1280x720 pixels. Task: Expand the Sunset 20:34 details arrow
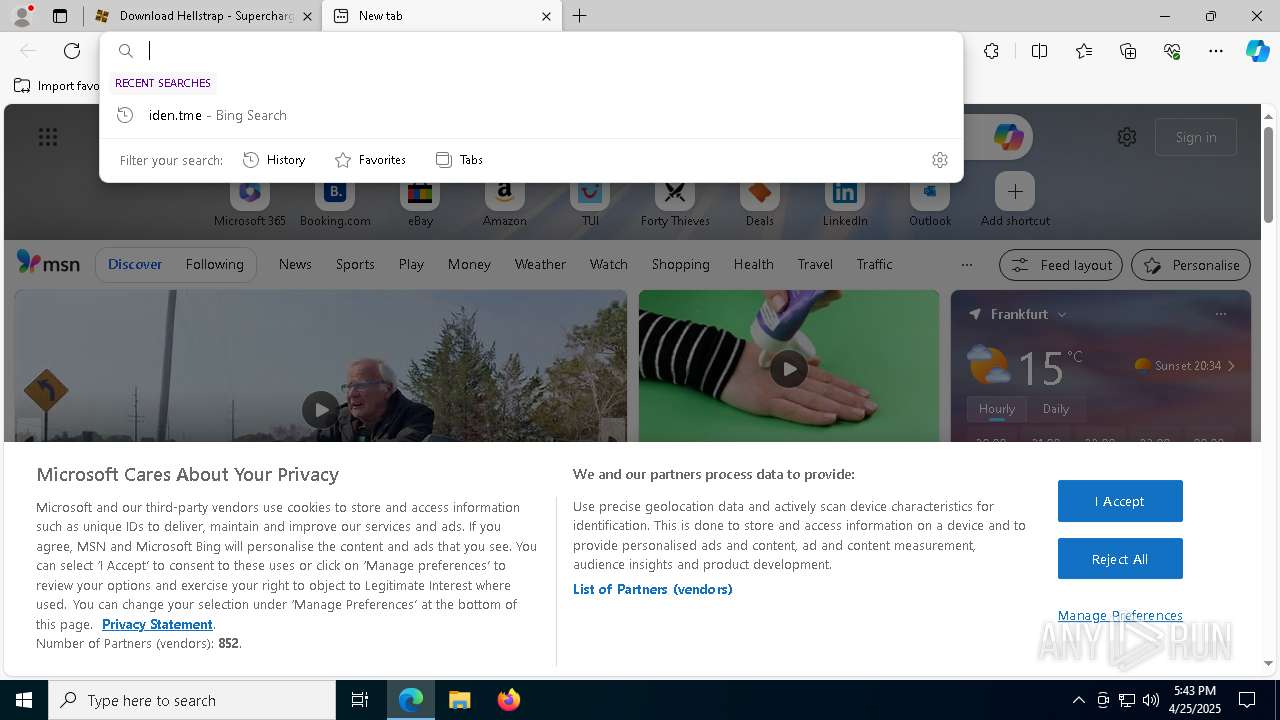coord(1231,366)
